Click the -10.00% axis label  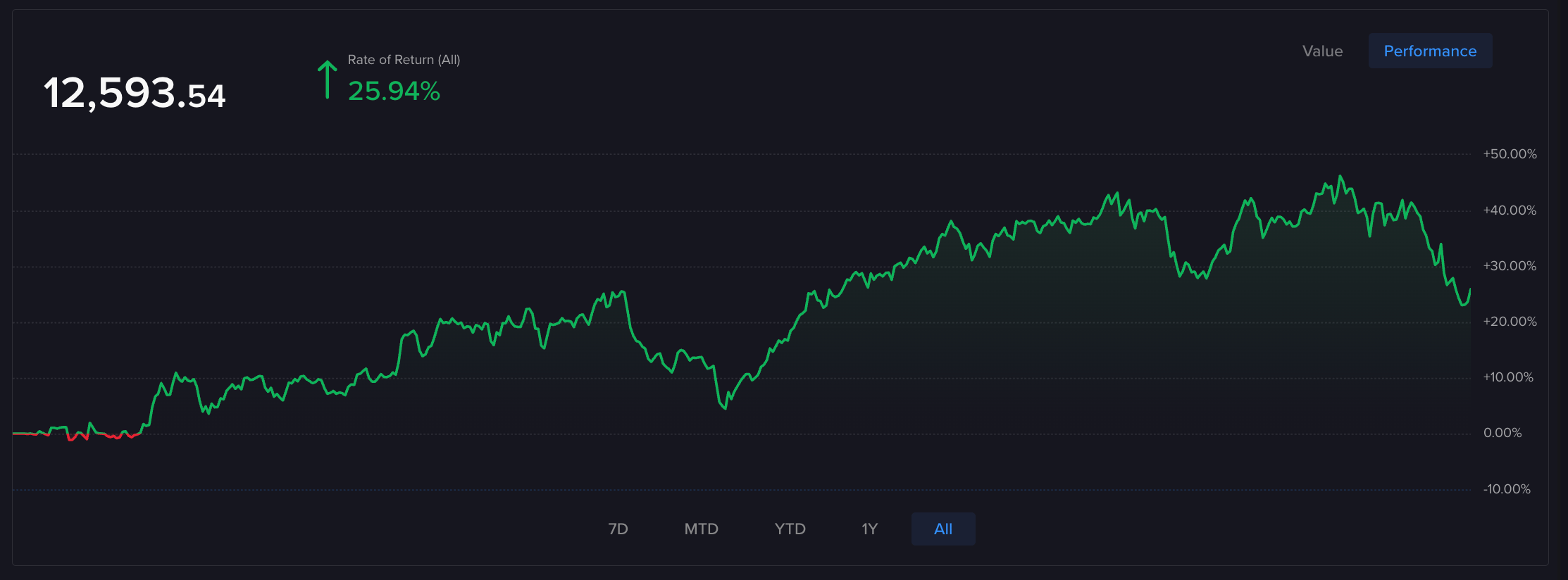click(1507, 489)
